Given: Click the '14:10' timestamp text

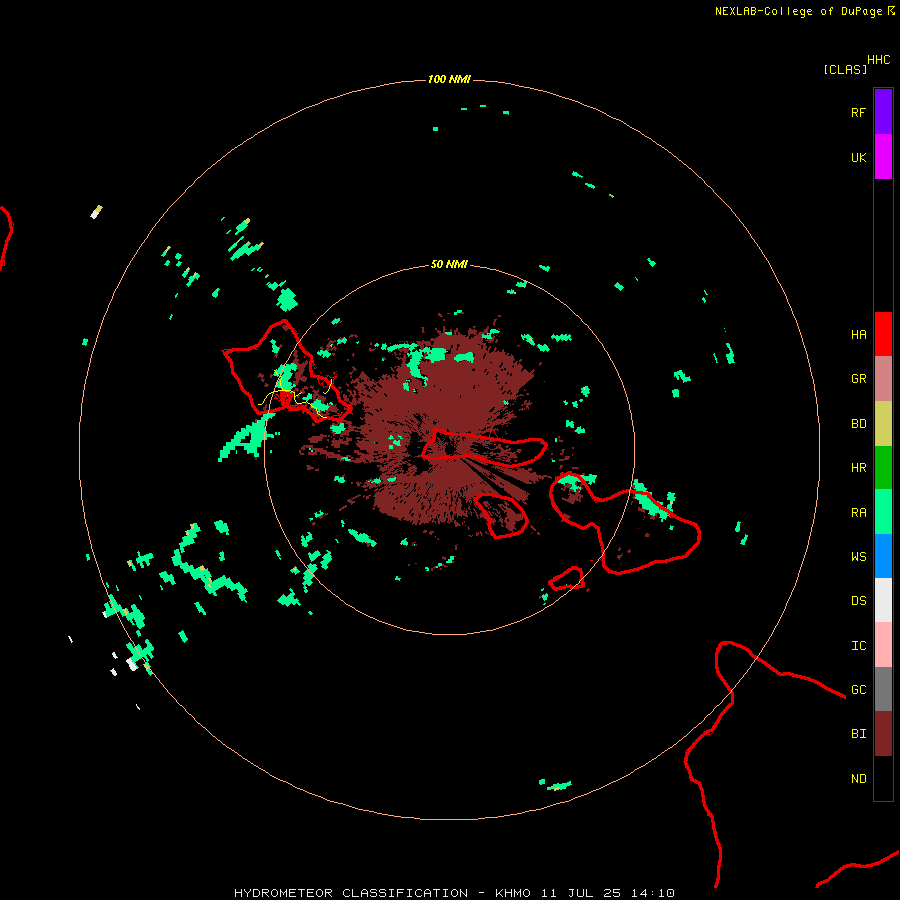Looking at the screenshot, I should 652,893.
